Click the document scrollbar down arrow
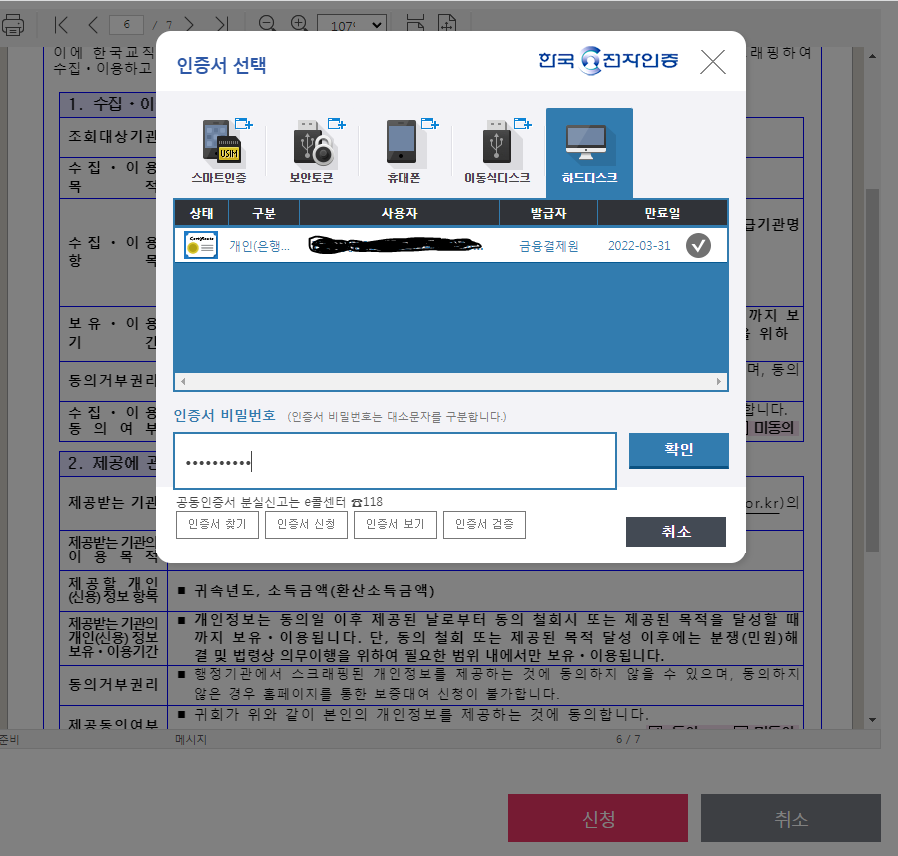The height and width of the screenshot is (856, 898). tap(872, 720)
